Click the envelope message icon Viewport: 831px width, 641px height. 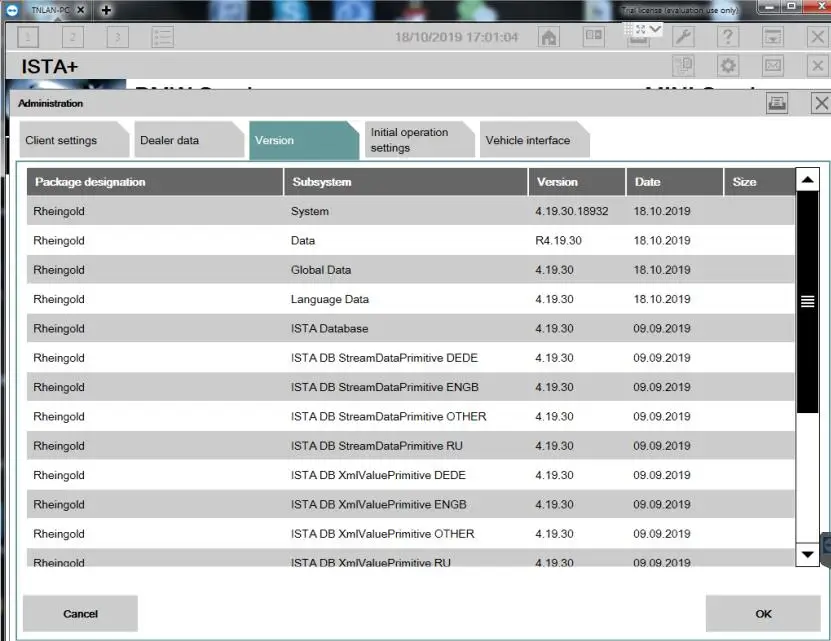[x=772, y=66]
